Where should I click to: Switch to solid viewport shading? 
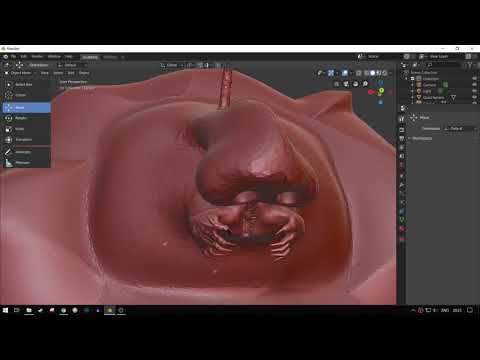pyautogui.click(x=373, y=73)
